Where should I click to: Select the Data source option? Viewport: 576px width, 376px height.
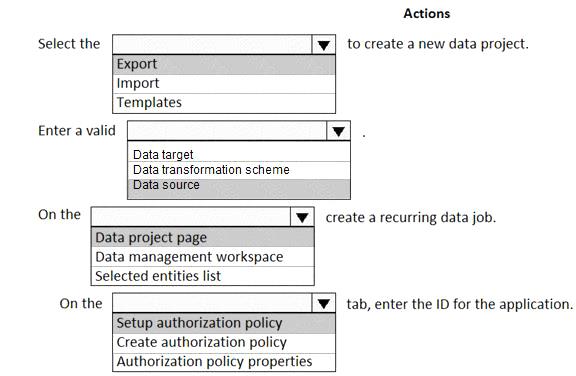coord(239,188)
